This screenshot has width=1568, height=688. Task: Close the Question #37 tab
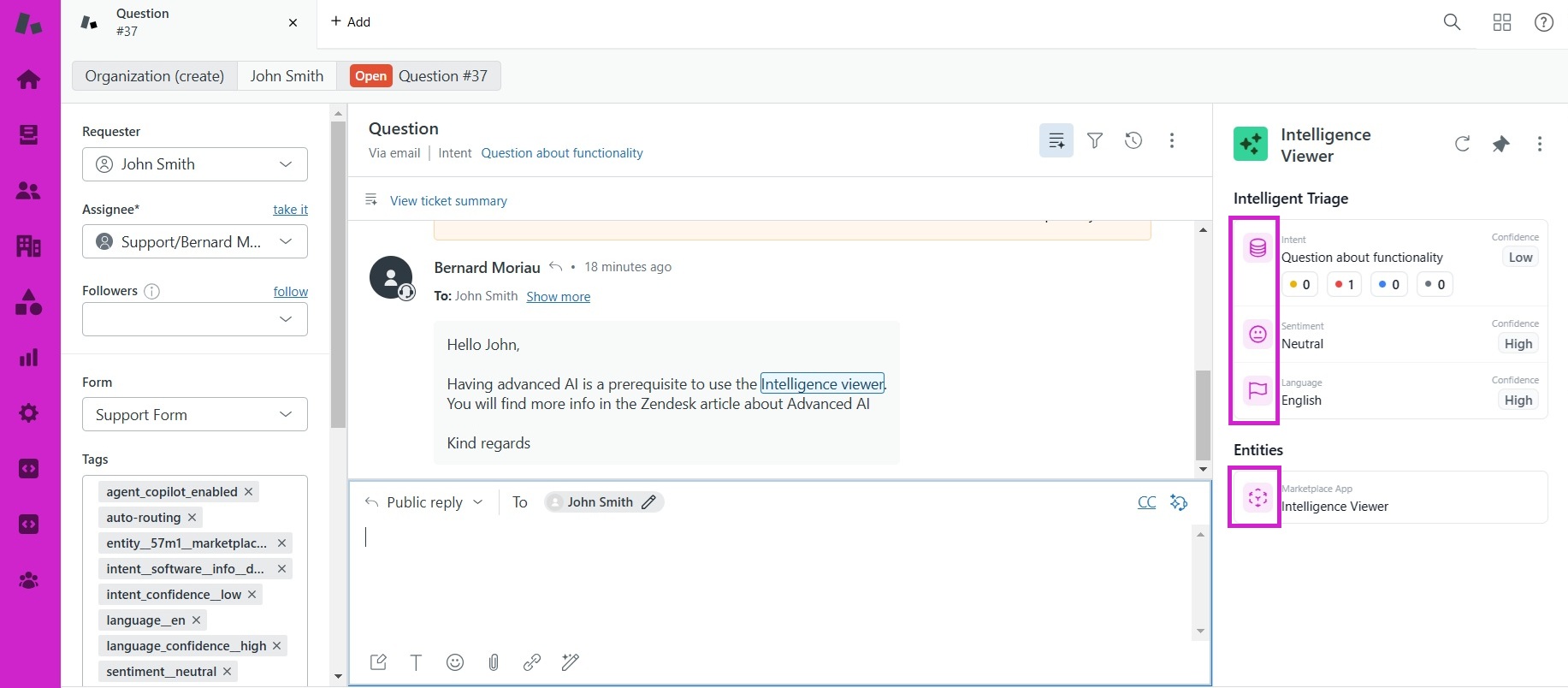[x=293, y=23]
